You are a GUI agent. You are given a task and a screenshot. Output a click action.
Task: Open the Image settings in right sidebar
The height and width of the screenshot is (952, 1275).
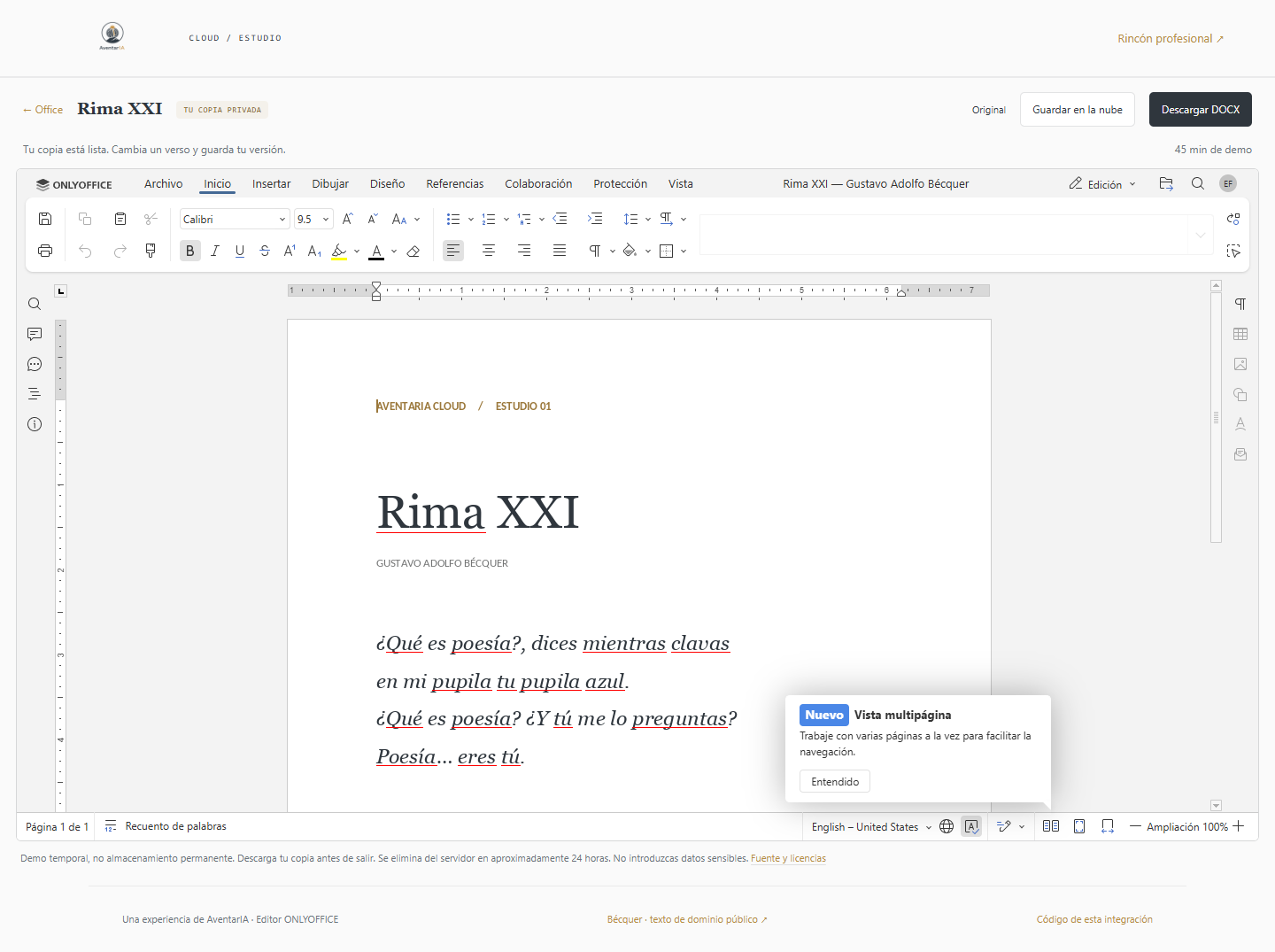click(x=1240, y=364)
